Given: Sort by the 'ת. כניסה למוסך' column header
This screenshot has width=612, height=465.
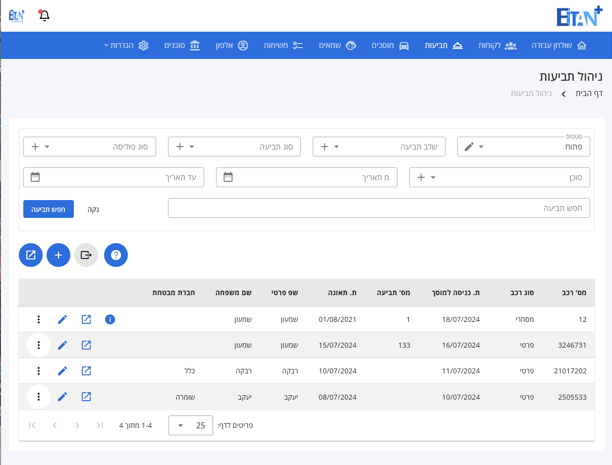Looking at the screenshot, I should point(455,292).
